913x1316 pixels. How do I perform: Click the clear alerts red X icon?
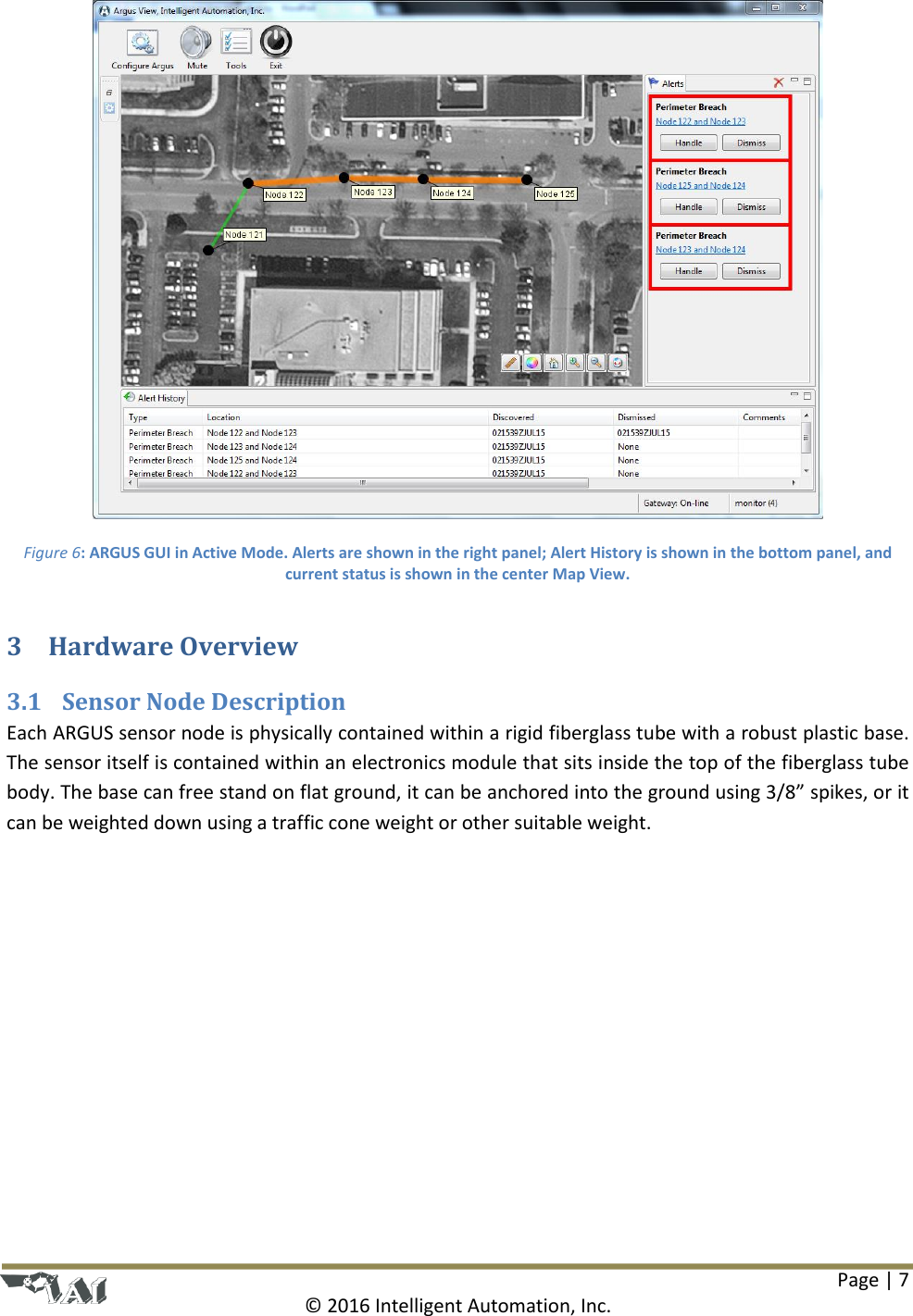pos(779,82)
